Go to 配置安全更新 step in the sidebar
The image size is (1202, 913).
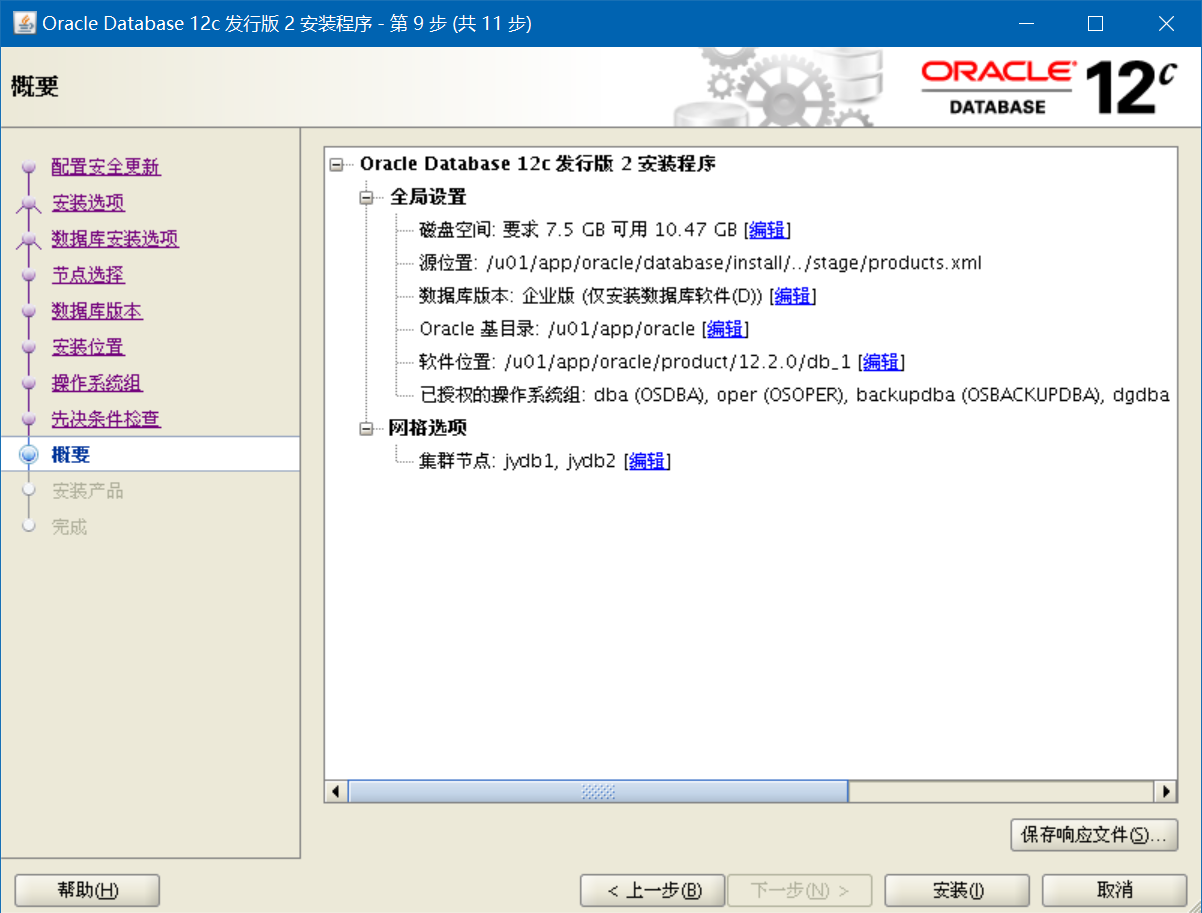(106, 167)
